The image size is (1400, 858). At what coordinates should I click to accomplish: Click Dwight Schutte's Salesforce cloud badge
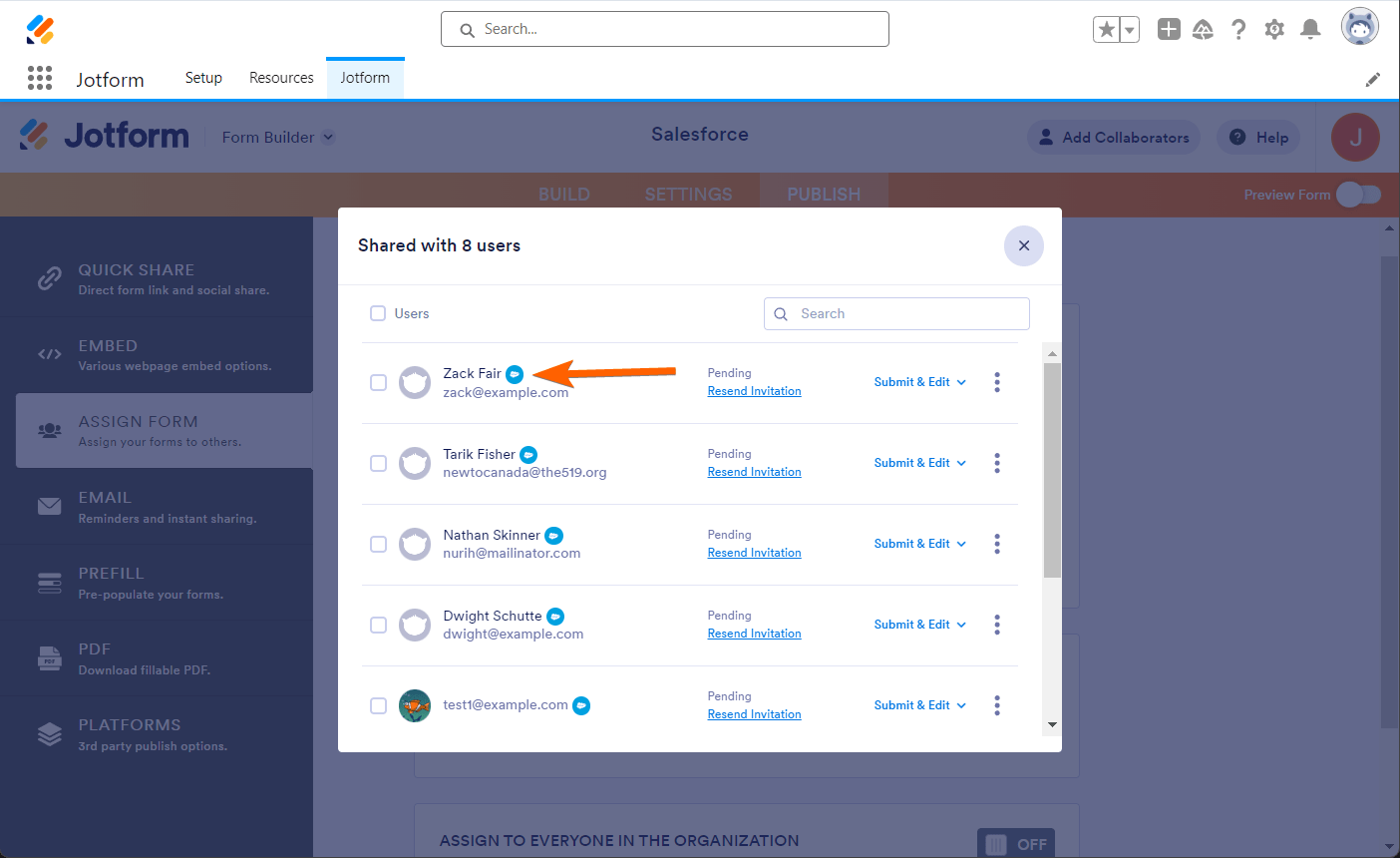tap(555, 617)
